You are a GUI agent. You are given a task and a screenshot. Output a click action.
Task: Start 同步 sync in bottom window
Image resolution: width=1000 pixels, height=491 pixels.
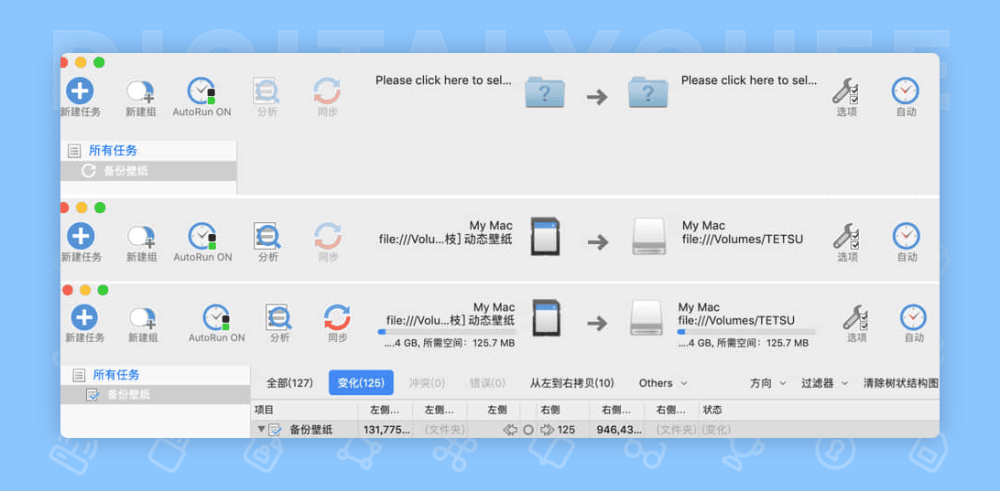click(337, 317)
